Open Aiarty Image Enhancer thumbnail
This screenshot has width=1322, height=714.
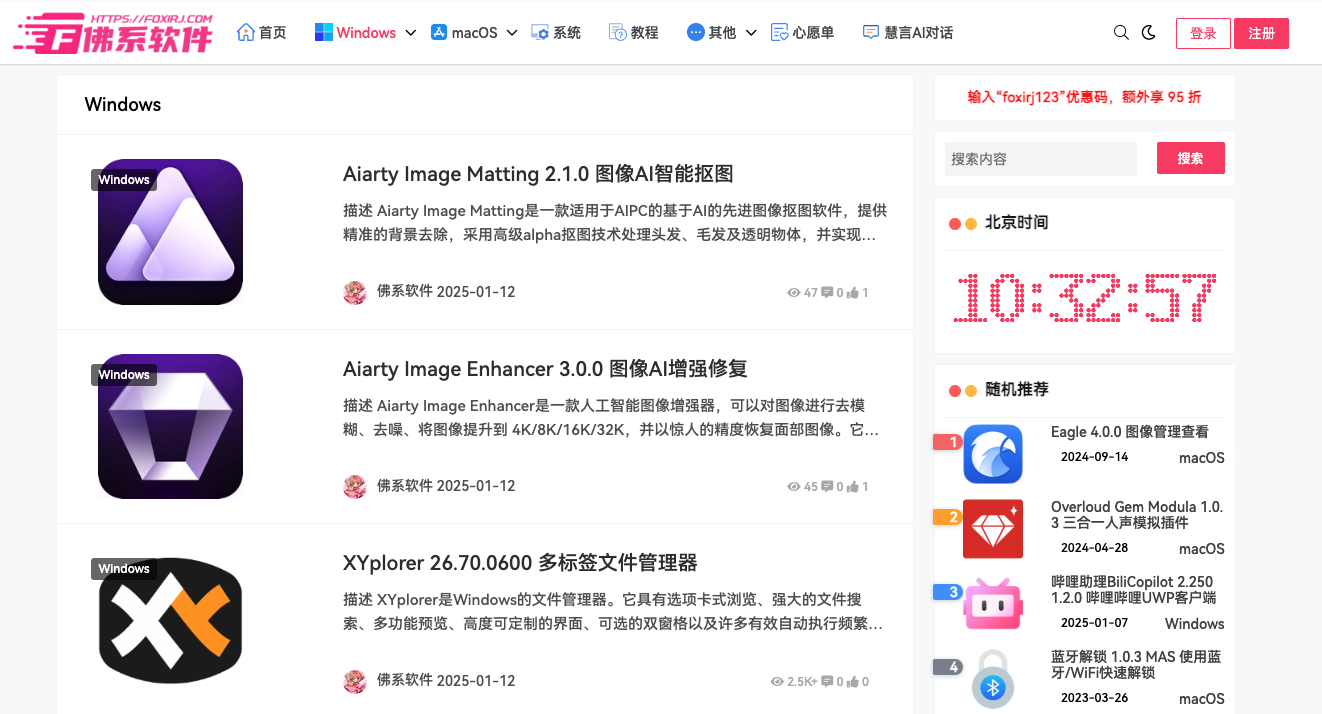pos(170,426)
